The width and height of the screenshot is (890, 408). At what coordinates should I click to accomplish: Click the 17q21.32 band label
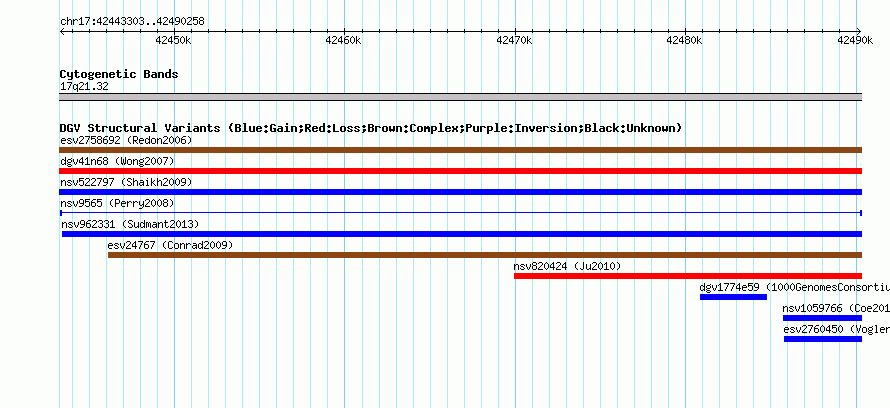click(84, 87)
